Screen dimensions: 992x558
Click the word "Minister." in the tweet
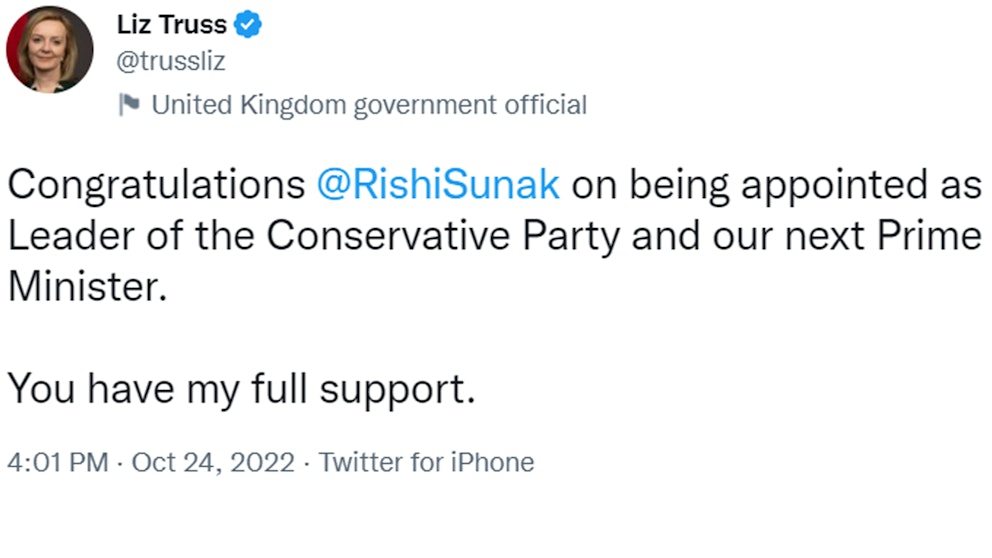85,286
